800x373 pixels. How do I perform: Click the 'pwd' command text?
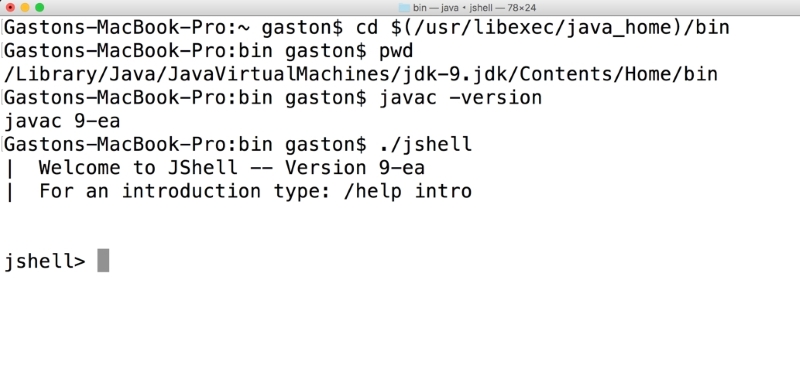coord(396,51)
